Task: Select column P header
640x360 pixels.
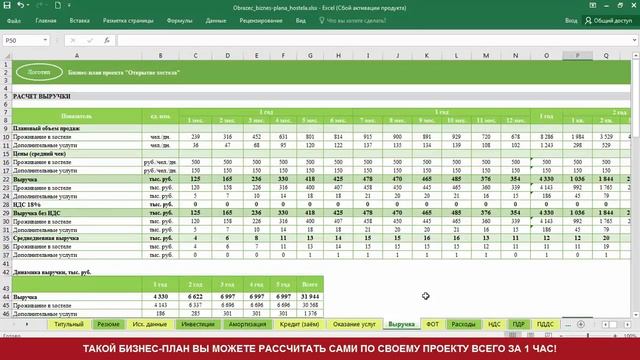Action: (577, 56)
